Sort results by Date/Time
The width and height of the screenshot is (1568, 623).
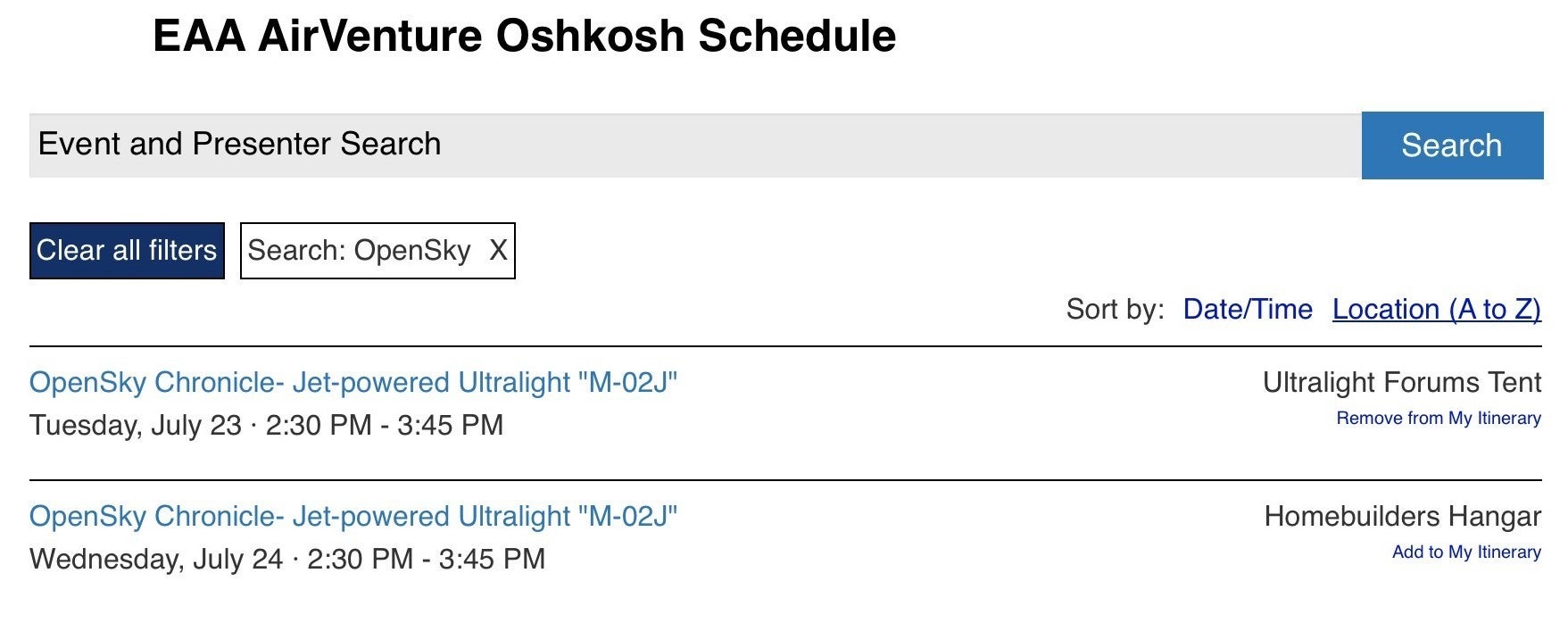pyautogui.click(x=1247, y=310)
